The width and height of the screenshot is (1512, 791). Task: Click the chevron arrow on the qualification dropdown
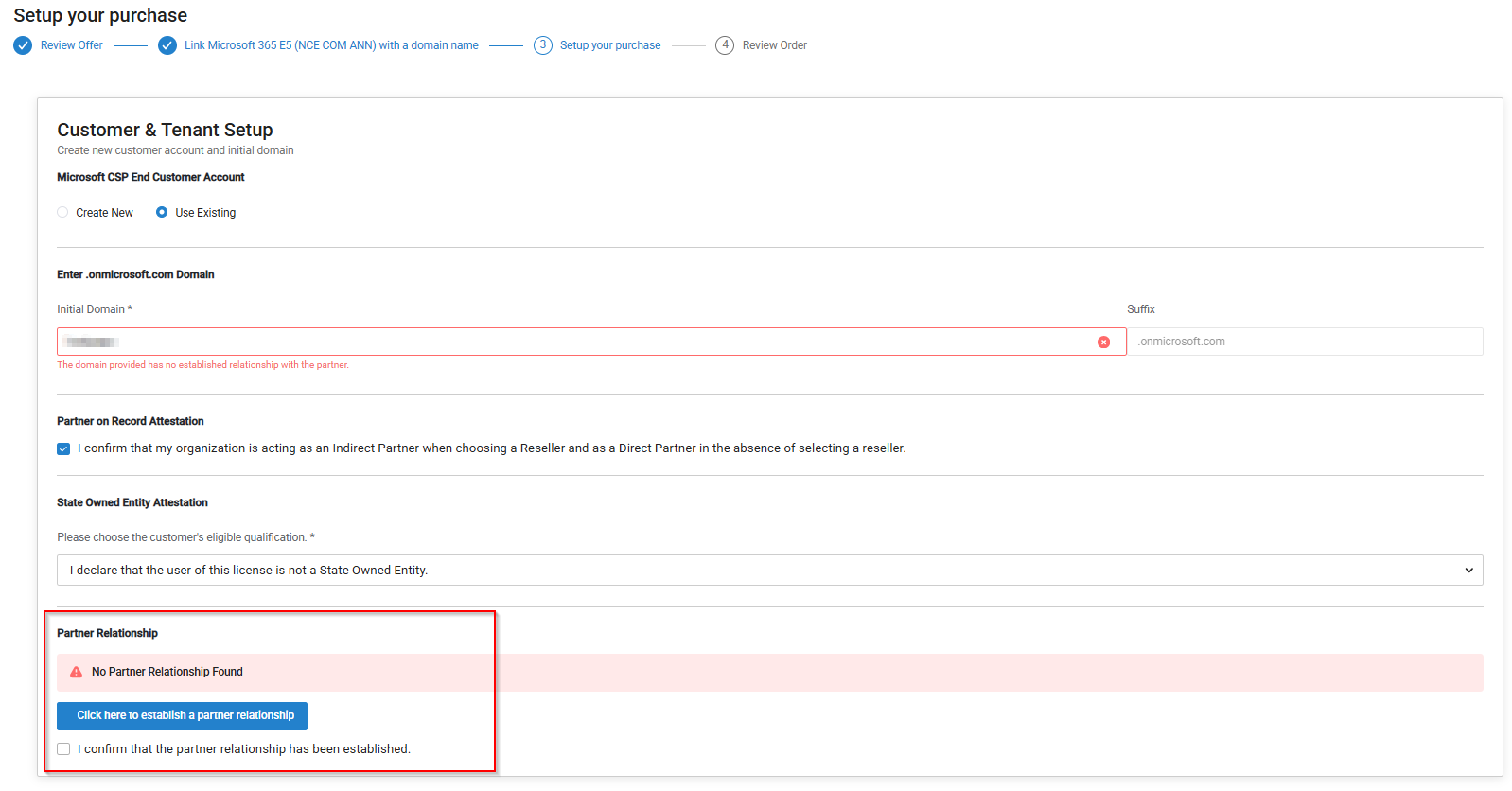click(x=1468, y=571)
